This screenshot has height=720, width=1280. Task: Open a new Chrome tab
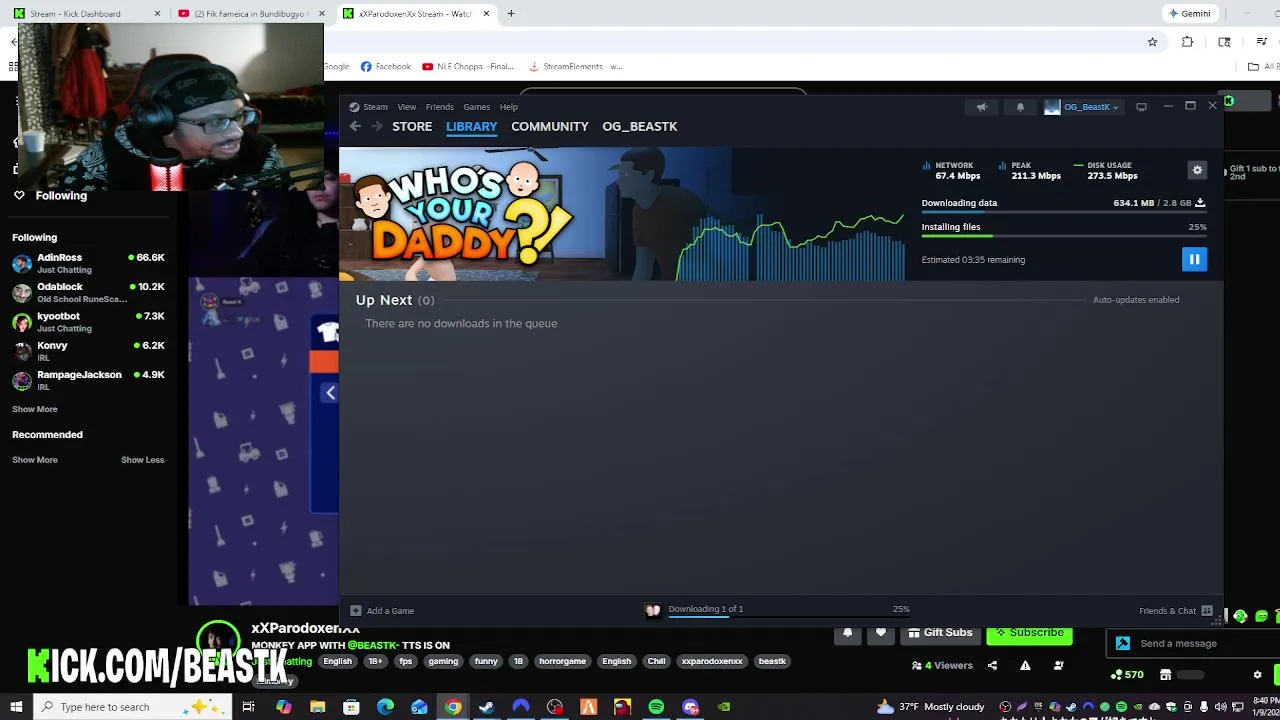point(511,13)
